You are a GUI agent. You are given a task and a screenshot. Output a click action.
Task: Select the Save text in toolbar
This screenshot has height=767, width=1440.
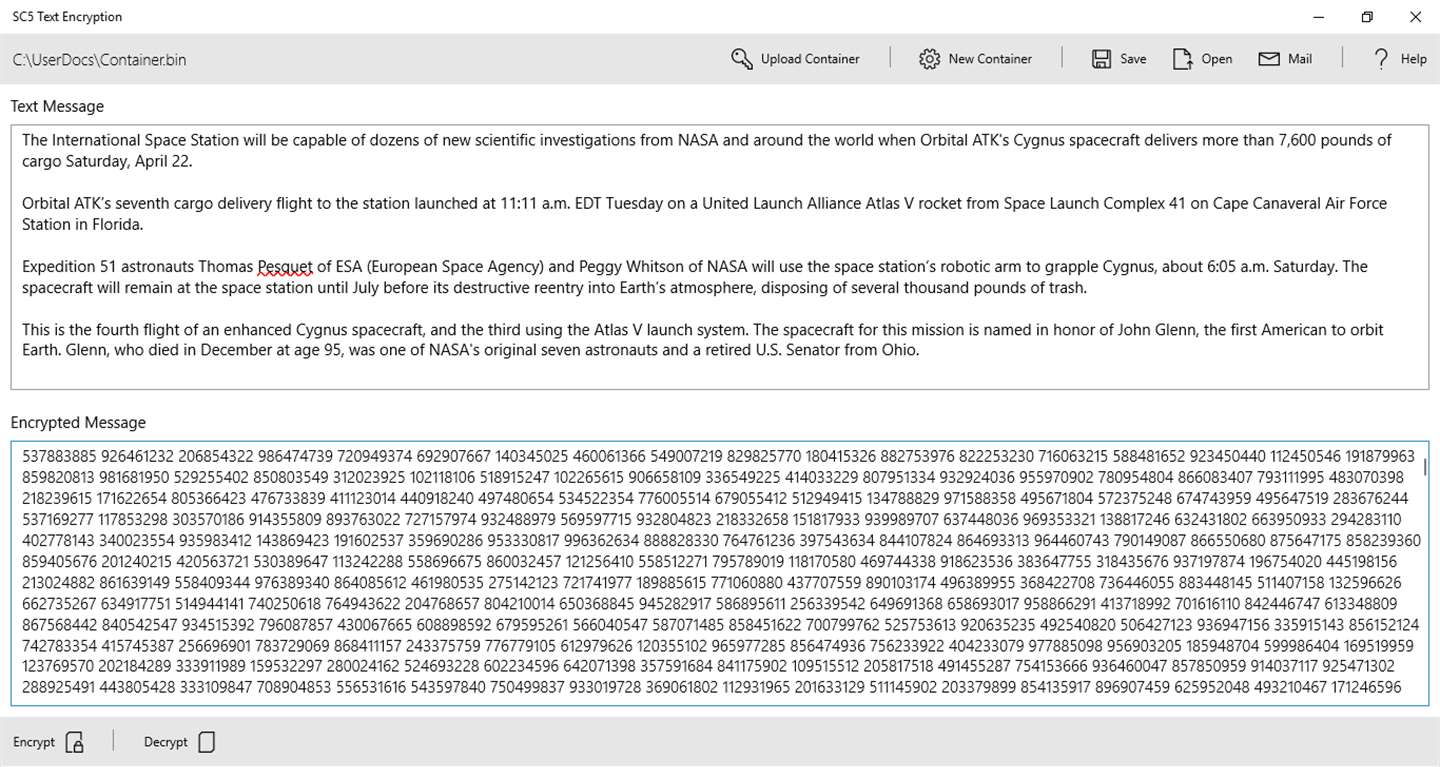tap(1133, 59)
